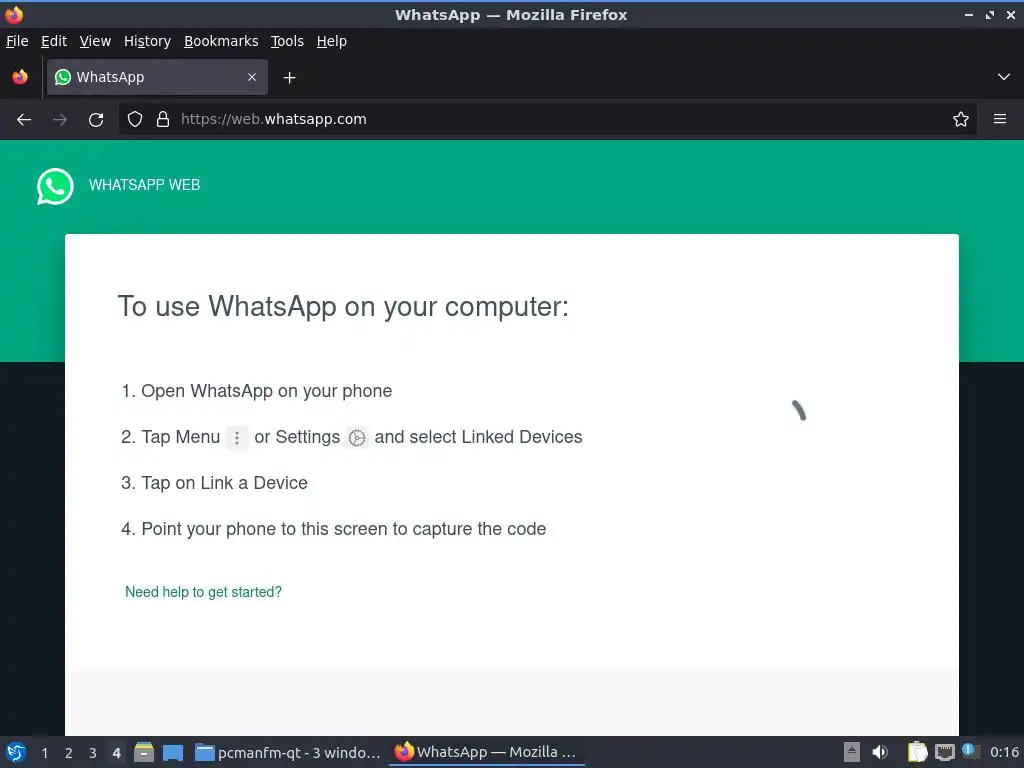The width and height of the screenshot is (1024, 768).
Task: Click the Firefox View icon left of tabs
Action: (20, 77)
